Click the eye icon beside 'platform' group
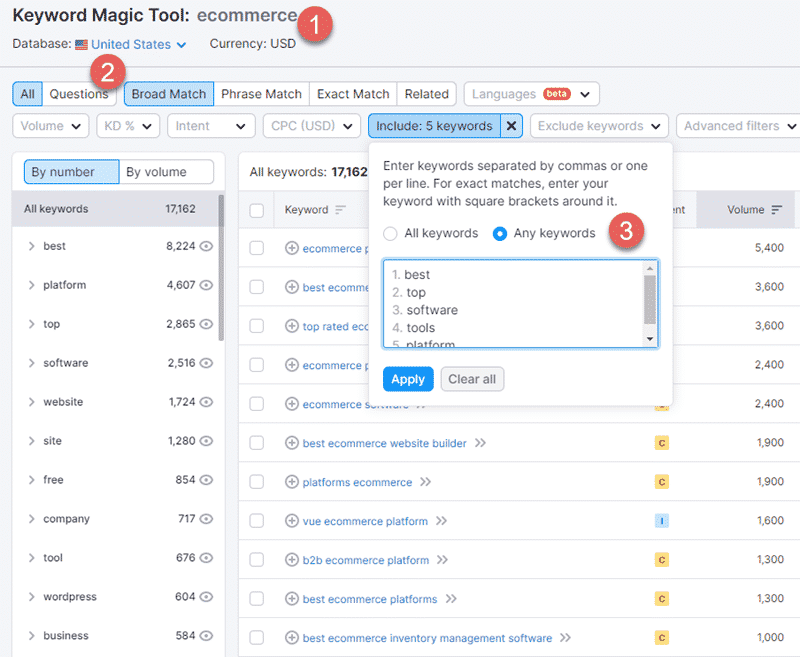800x657 pixels. [x=207, y=285]
